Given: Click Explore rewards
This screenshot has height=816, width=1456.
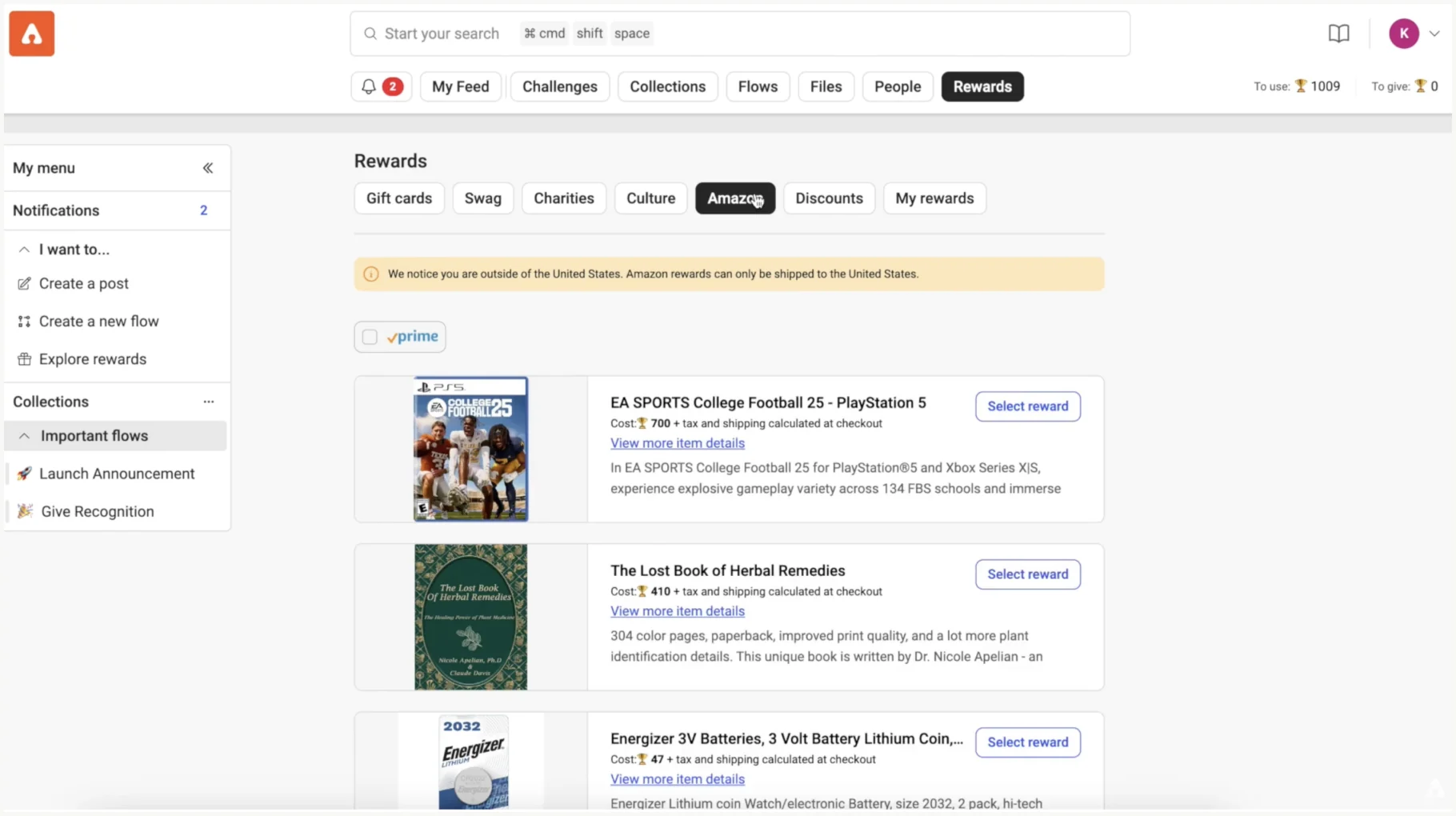Looking at the screenshot, I should coord(93,359).
